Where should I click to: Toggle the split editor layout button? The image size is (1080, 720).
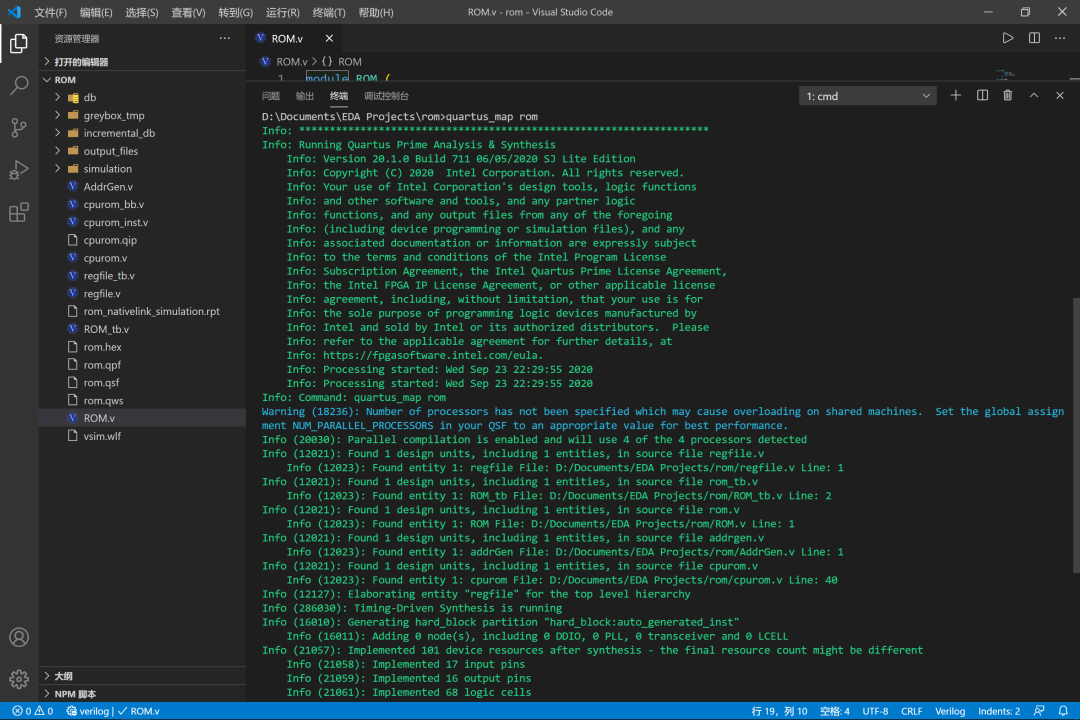point(1035,39)
